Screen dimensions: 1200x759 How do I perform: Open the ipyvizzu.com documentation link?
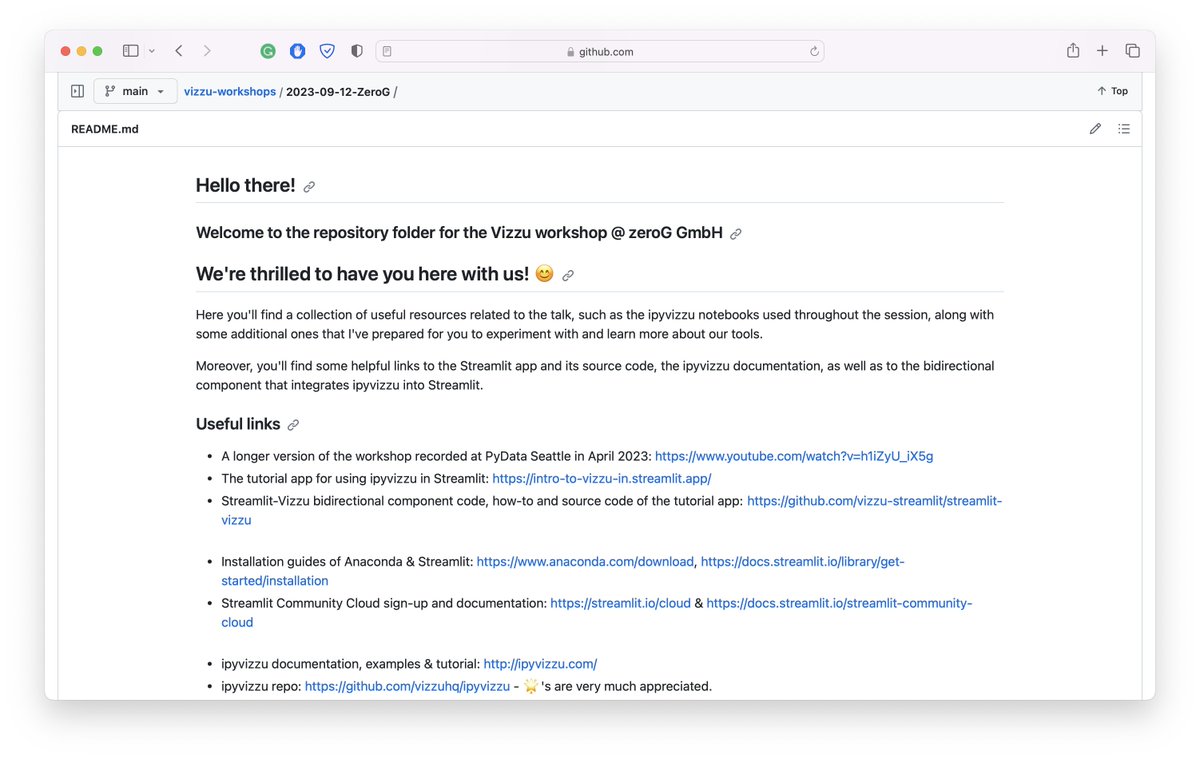pos(540,664)
